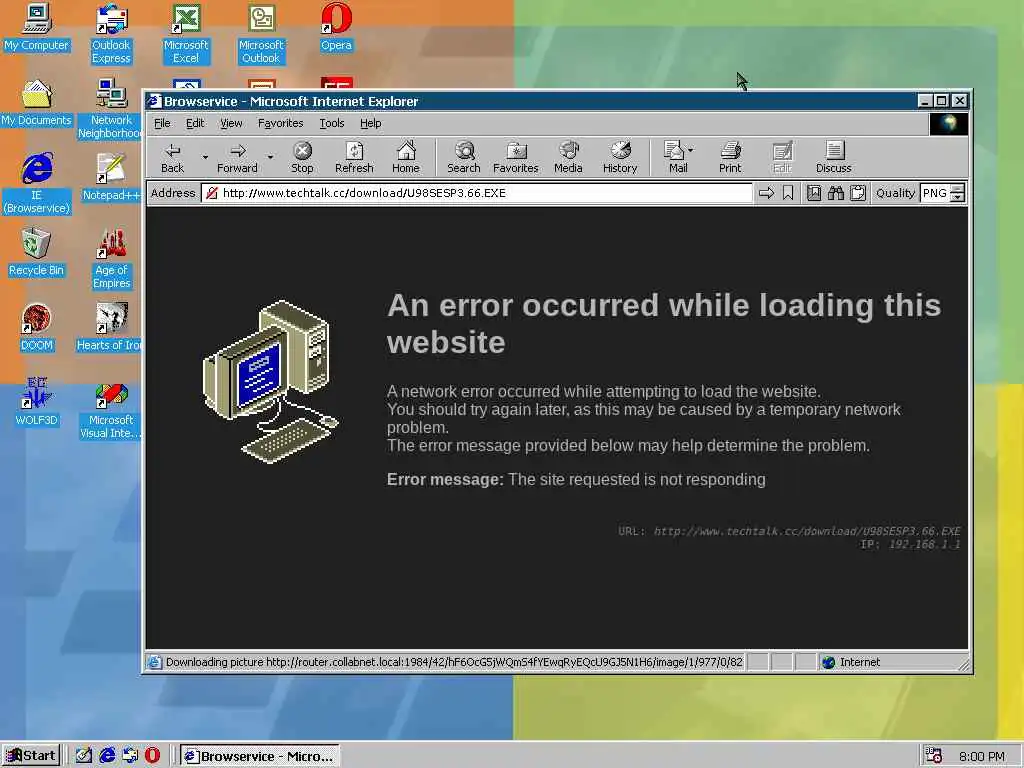Click the bookmark icon beside Go arrow
This screenshot has width=1024, height=768.
coord(788,193)
